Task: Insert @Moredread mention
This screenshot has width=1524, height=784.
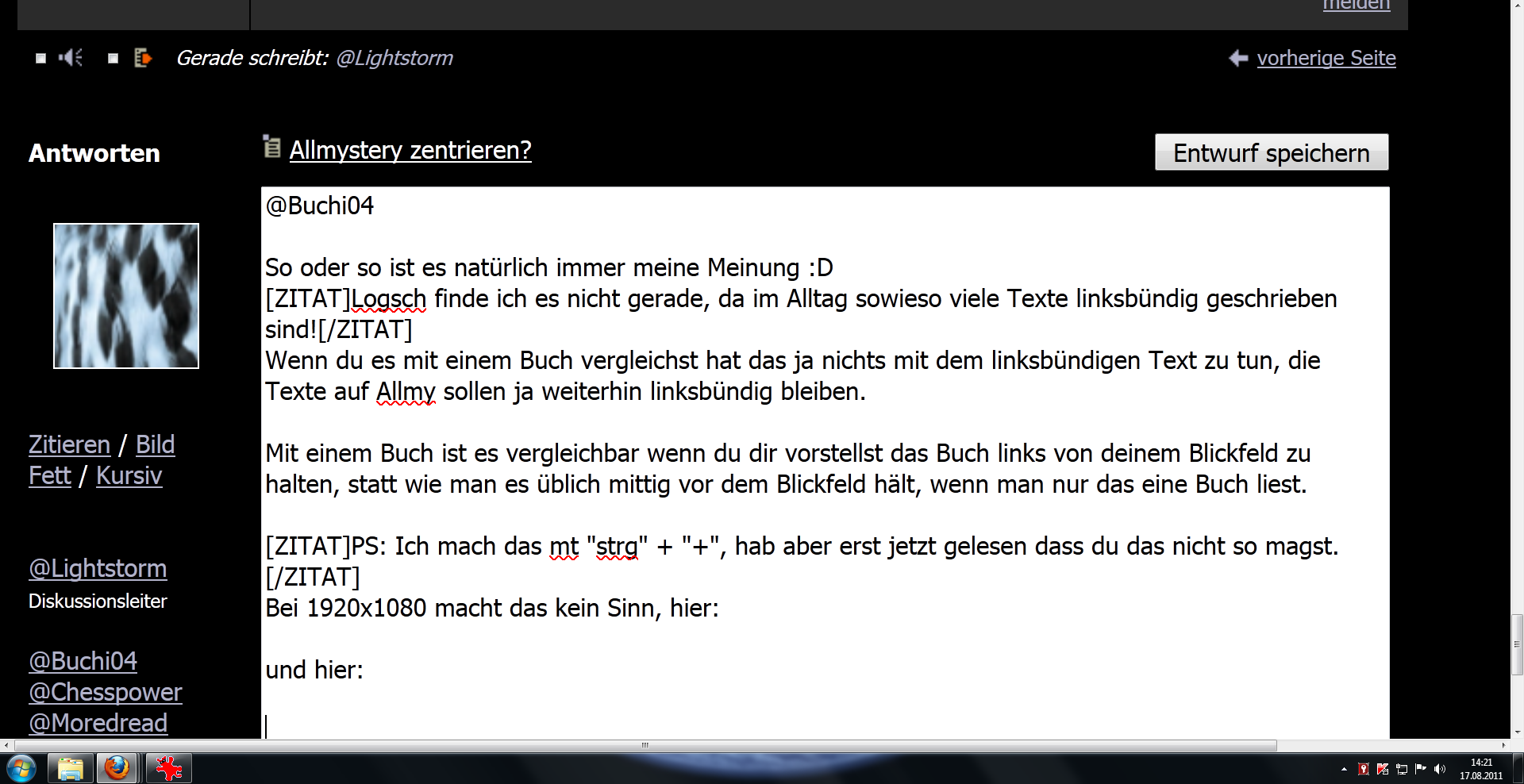Action: coord(98,723)
